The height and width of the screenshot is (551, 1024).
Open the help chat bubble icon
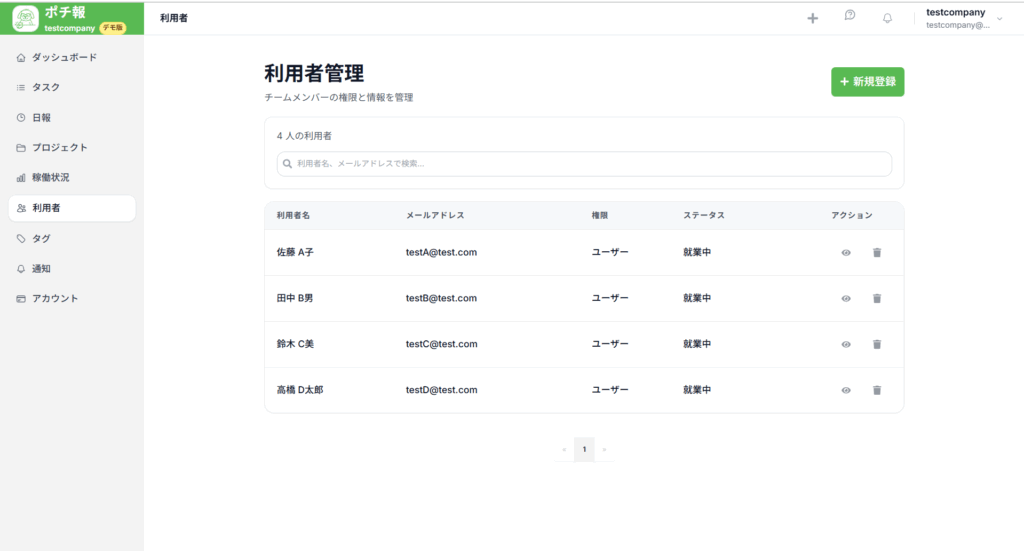[850, 17]
